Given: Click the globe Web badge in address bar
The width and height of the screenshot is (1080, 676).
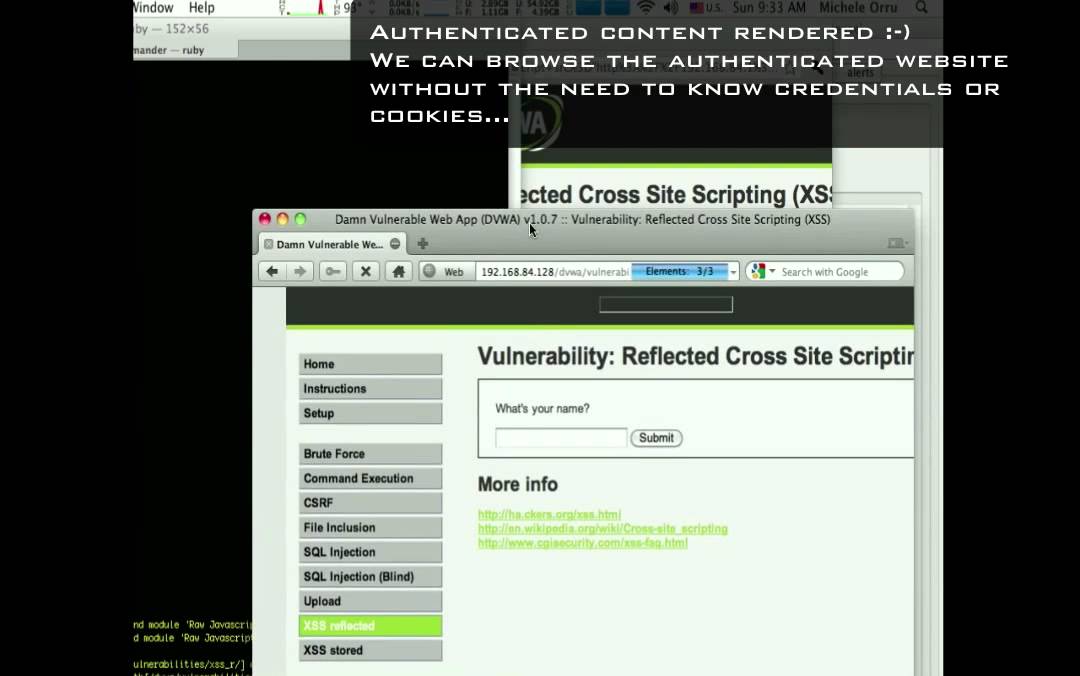Looking at the screenshot, I should 446,272.
